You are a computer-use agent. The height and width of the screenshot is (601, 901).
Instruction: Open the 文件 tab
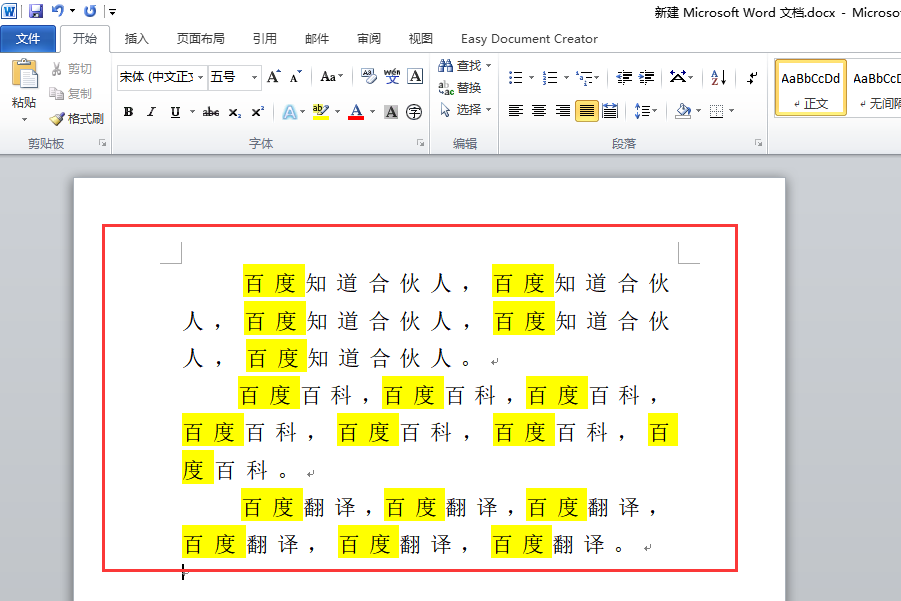pyautogui.click(x=28, y=38)
